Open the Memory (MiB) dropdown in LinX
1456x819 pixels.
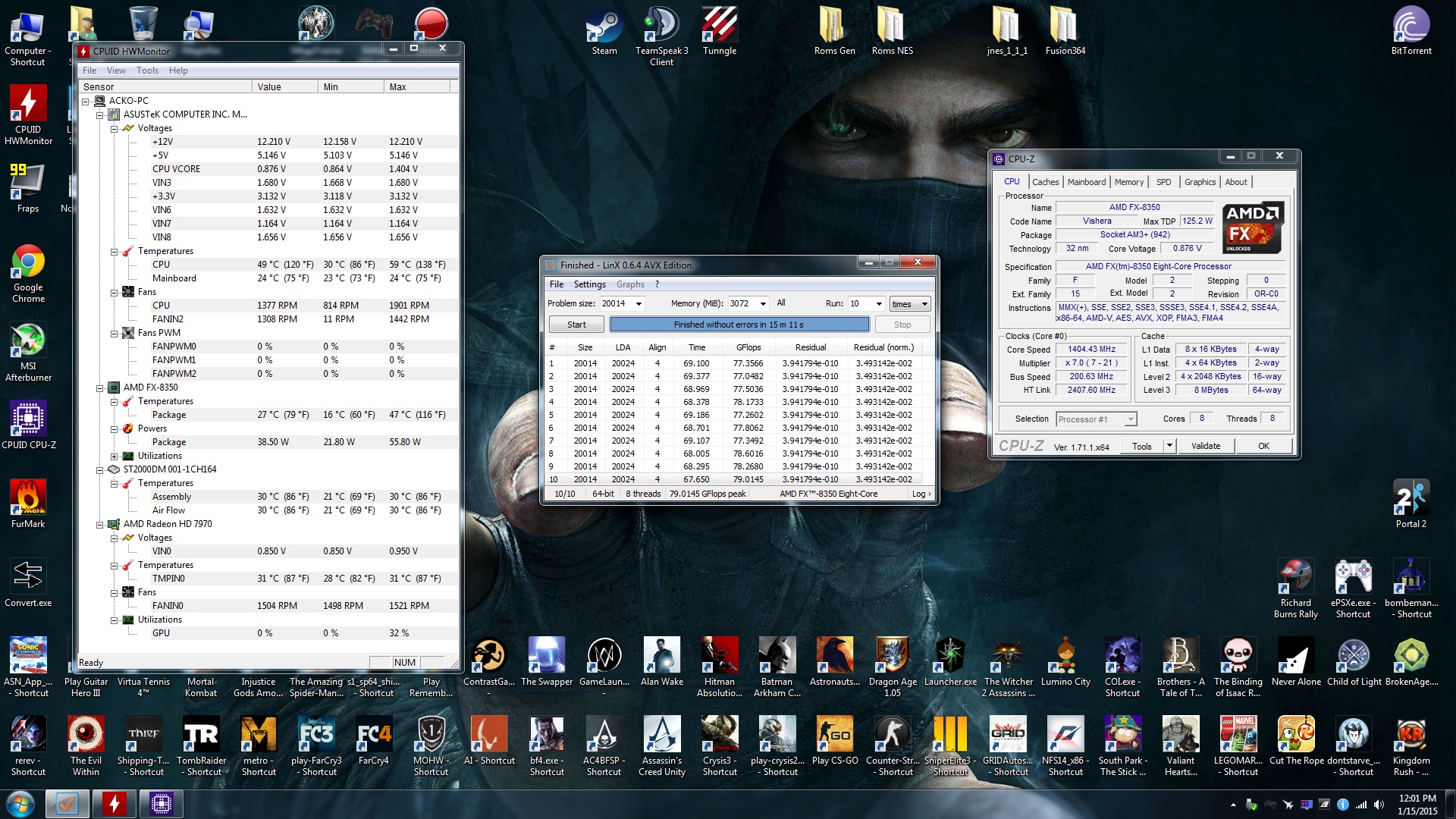pyautogui.click(x=762, y=303)
